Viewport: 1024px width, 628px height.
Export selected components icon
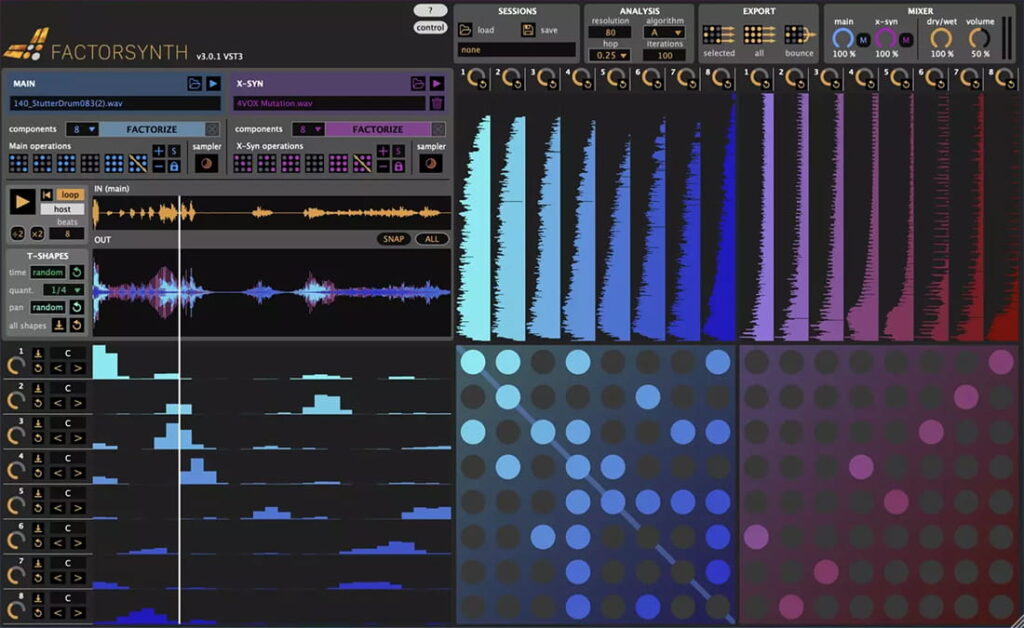click(x=718, y=35)
